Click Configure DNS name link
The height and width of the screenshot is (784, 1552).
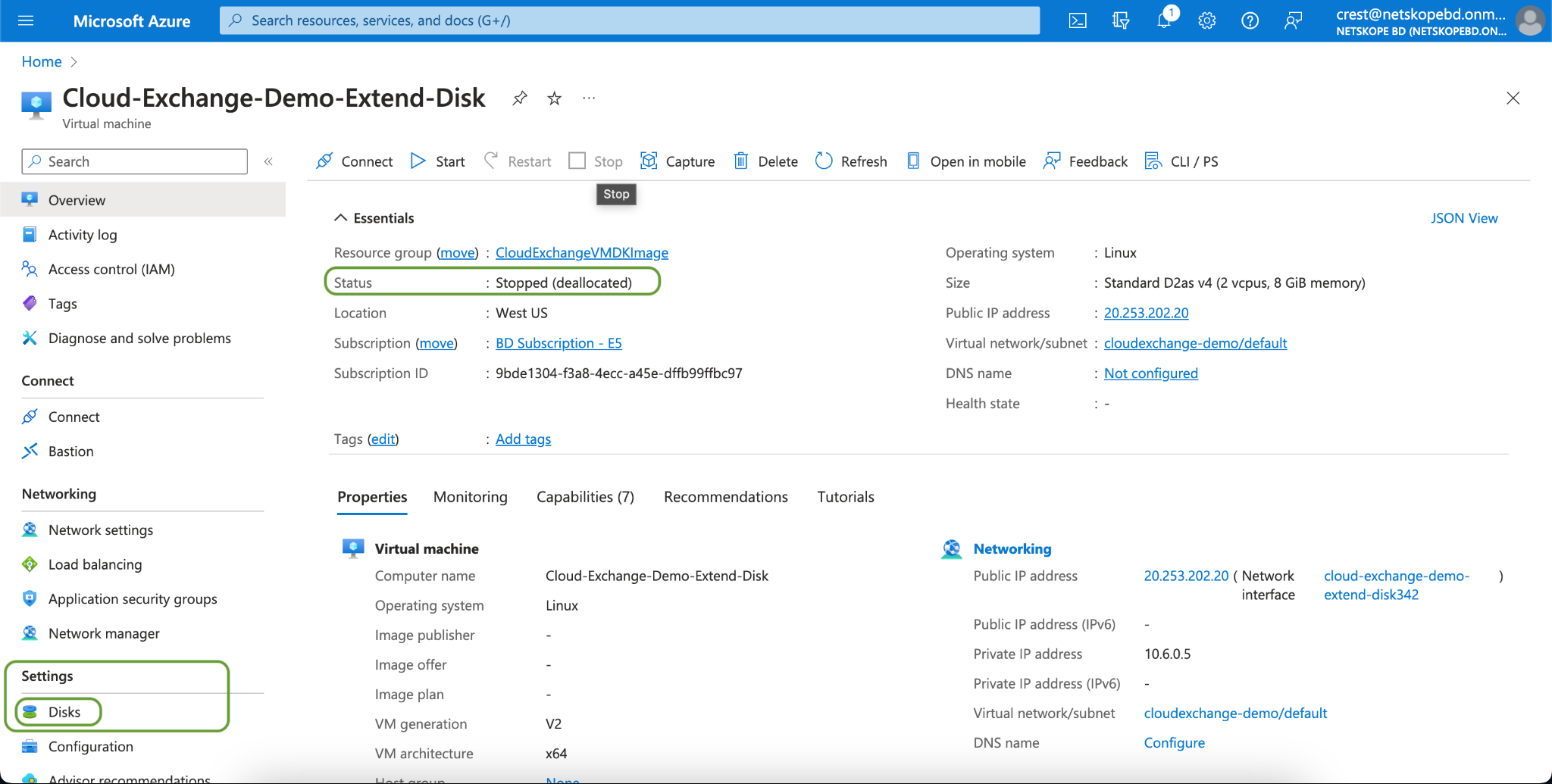(x=1175, y=743)
